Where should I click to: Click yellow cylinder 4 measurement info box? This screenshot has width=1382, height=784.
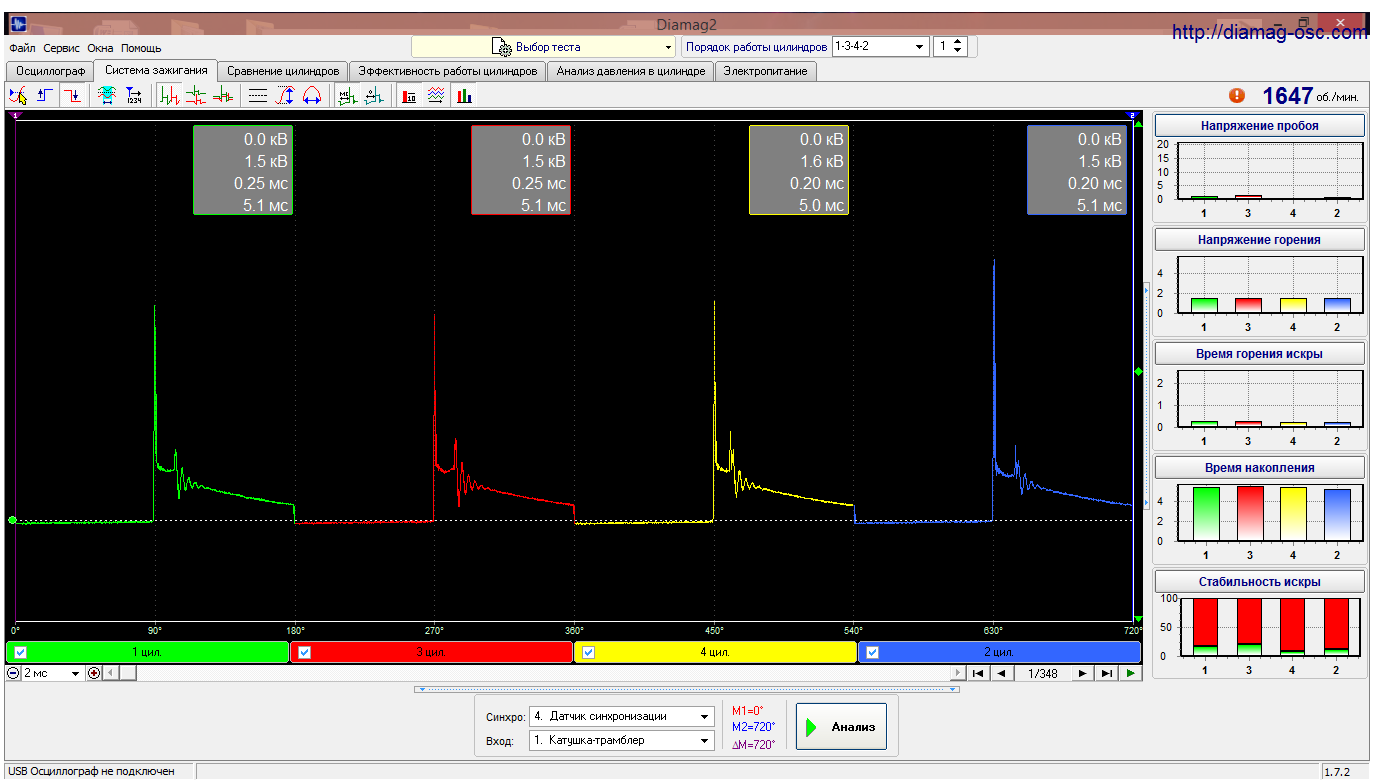(799, 171)
